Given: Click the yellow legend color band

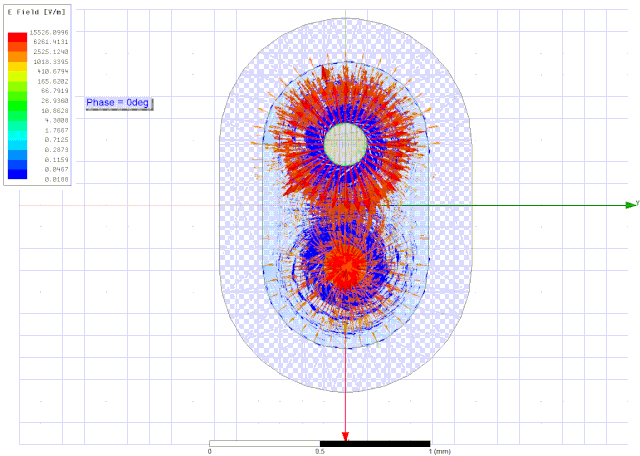Looking at the screenshot, I should tap(18, 67).
